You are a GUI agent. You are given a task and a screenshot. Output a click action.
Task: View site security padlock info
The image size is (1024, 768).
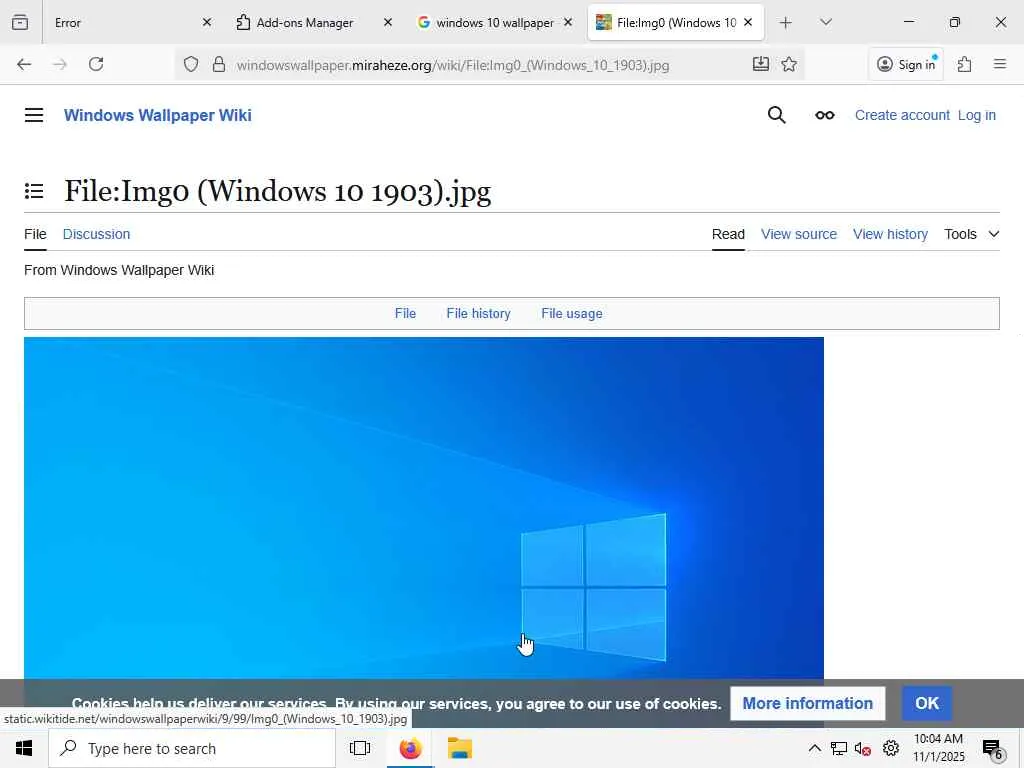coord(219,64)
